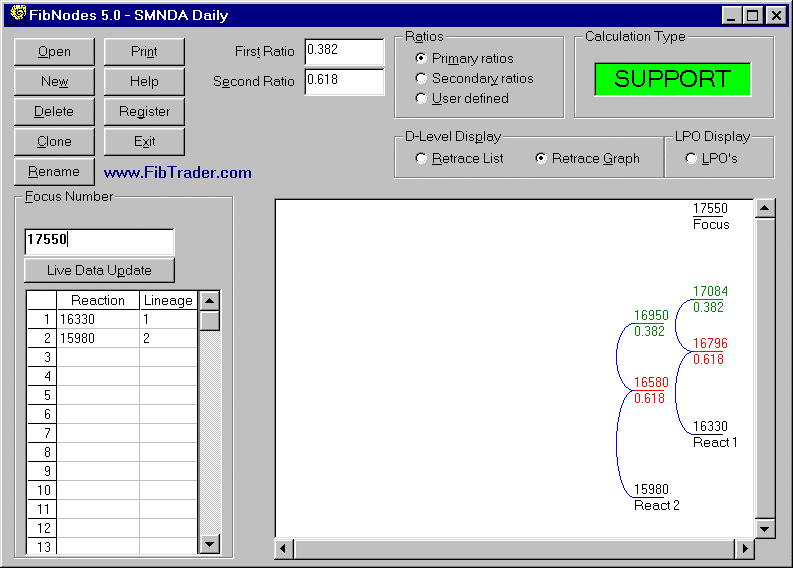The height and width of the screenshot is (568, 793).
Task: Click the green 17084 node value
Action: tap(710, 291)
